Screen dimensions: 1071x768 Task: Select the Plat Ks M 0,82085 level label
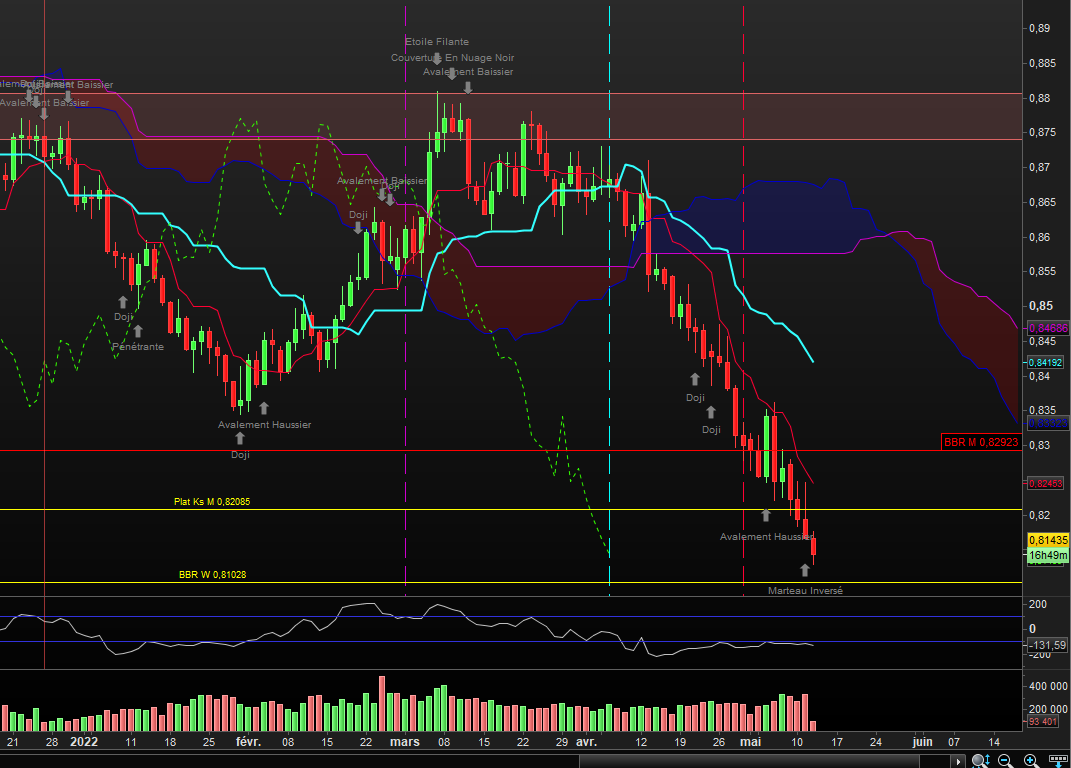coord(212,501)
